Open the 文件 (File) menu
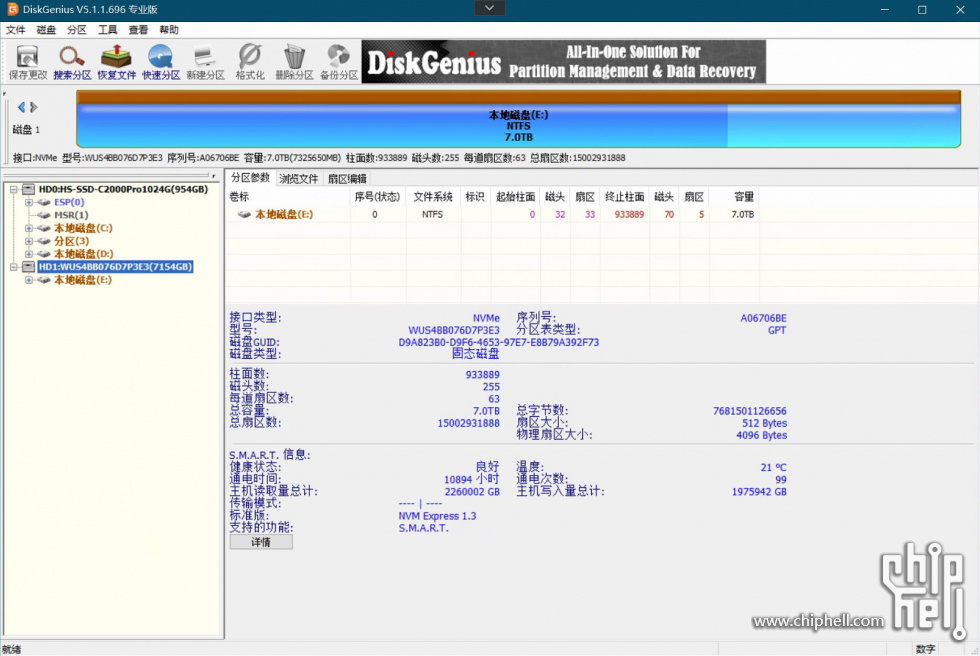Image resolution: width=980 pixels, height=656 pixels. coord(16,30)
